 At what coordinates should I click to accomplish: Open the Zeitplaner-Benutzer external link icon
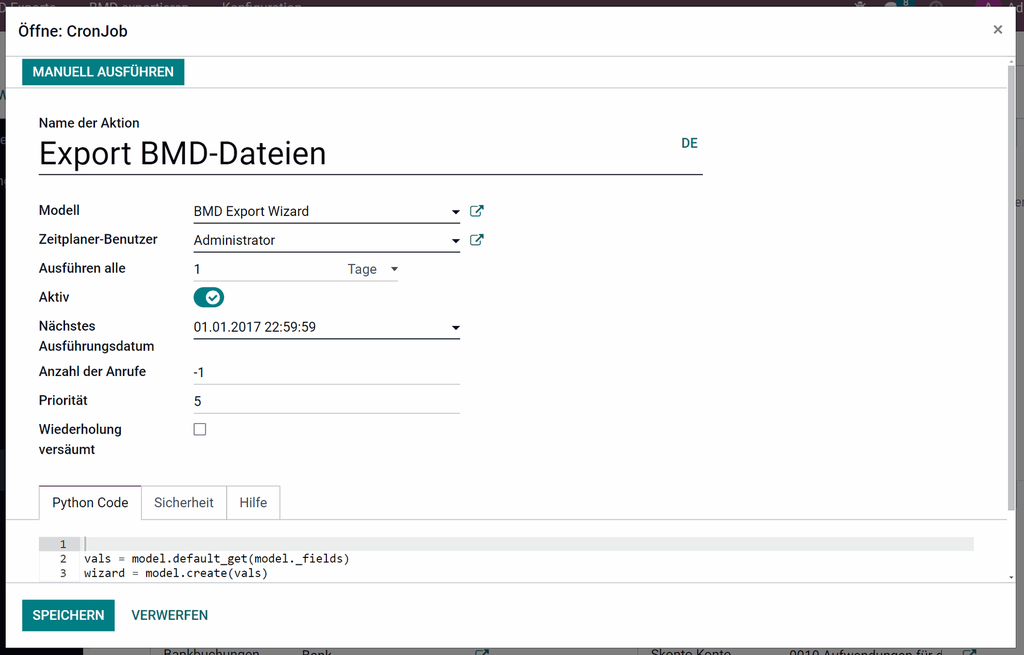[477, 240]
